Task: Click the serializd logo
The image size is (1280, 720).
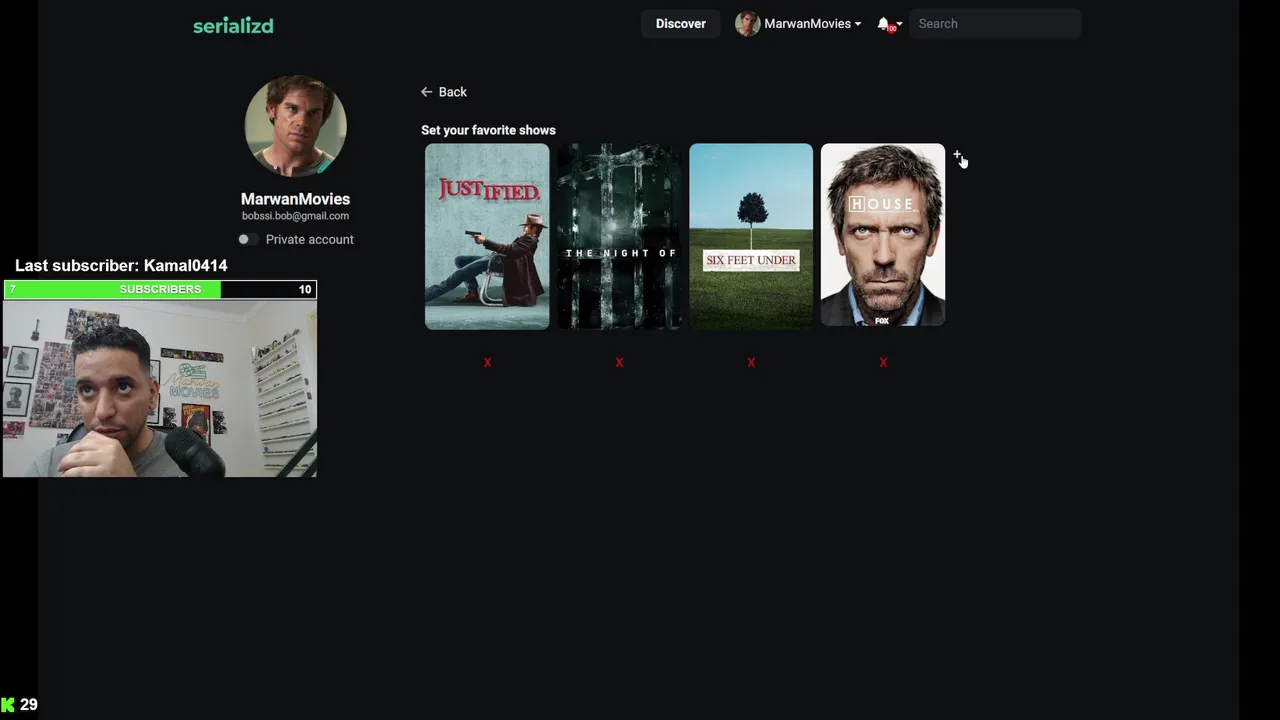Action: [x=233, y=25]
